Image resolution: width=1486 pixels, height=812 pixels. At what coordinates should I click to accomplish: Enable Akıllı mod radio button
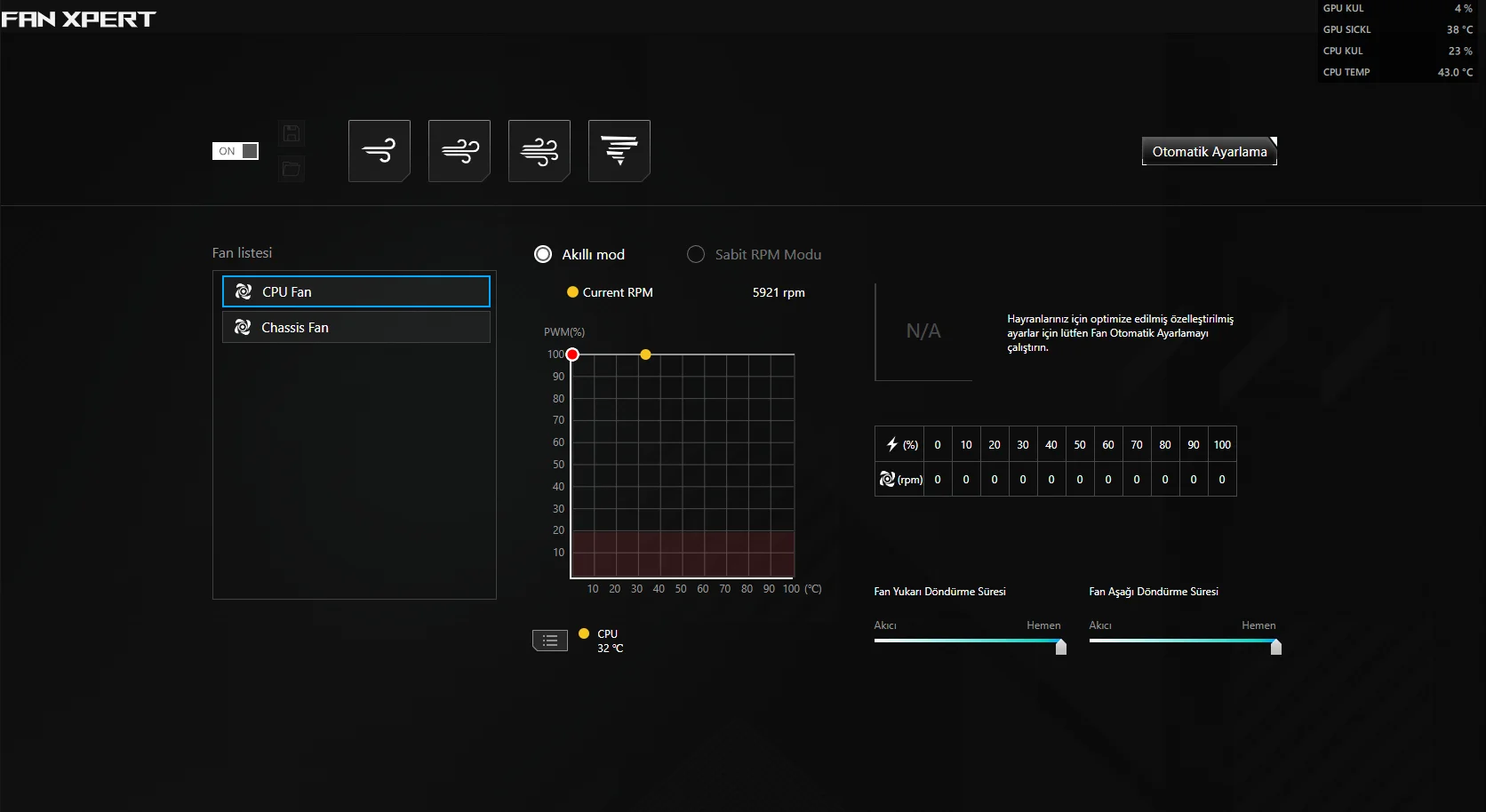pyautogui.click(x=543, y=254)
